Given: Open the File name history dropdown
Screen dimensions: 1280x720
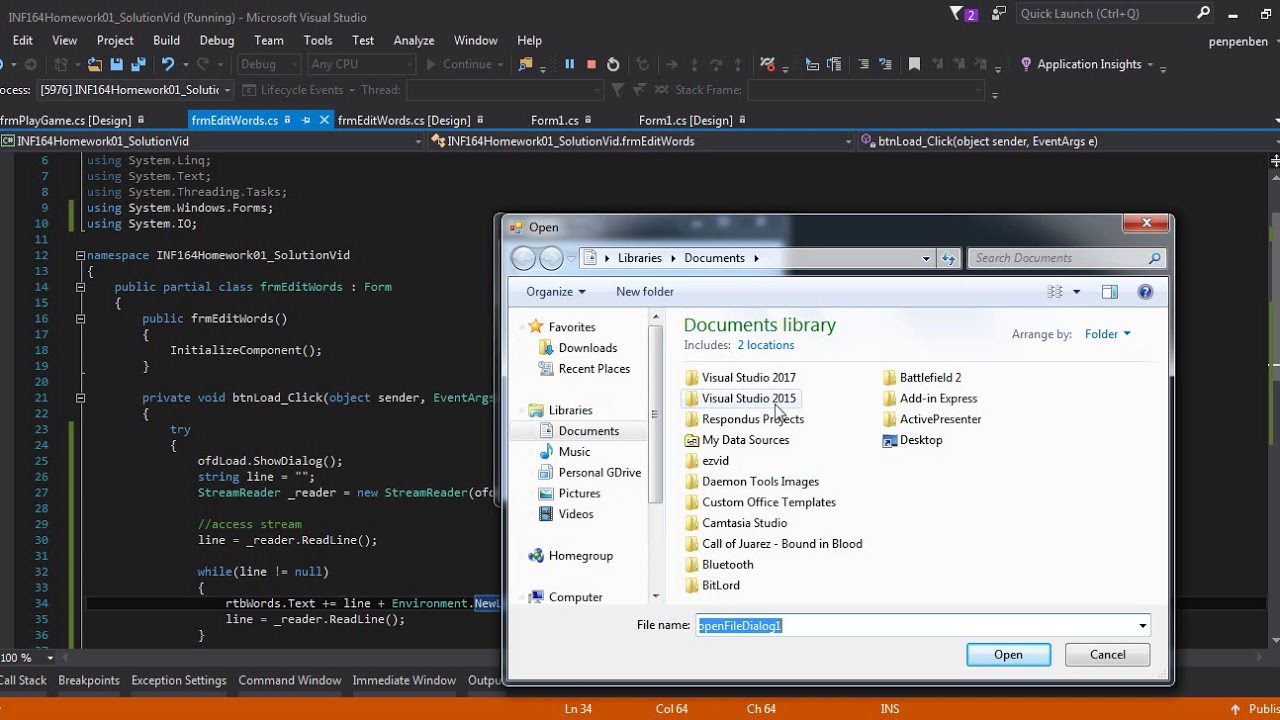Looking at the screenshot, I should pyautogui.click(x=1142, y=626).
